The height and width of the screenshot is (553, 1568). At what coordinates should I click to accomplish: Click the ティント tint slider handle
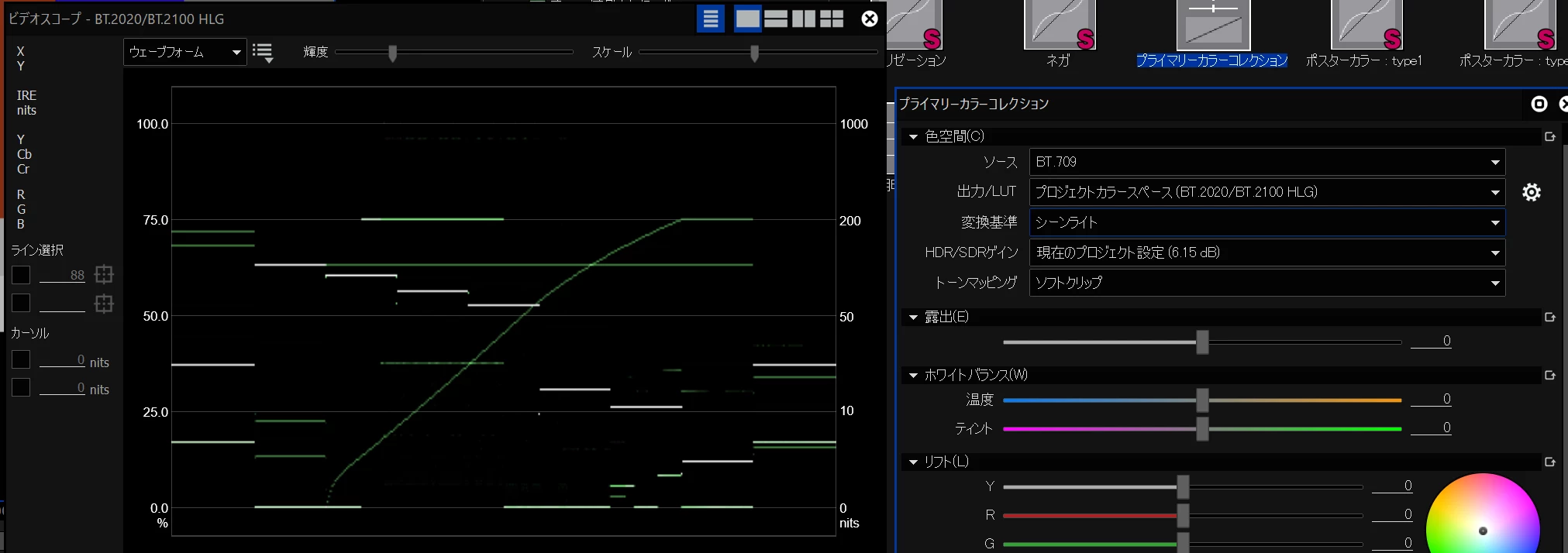coord(1202,428)
